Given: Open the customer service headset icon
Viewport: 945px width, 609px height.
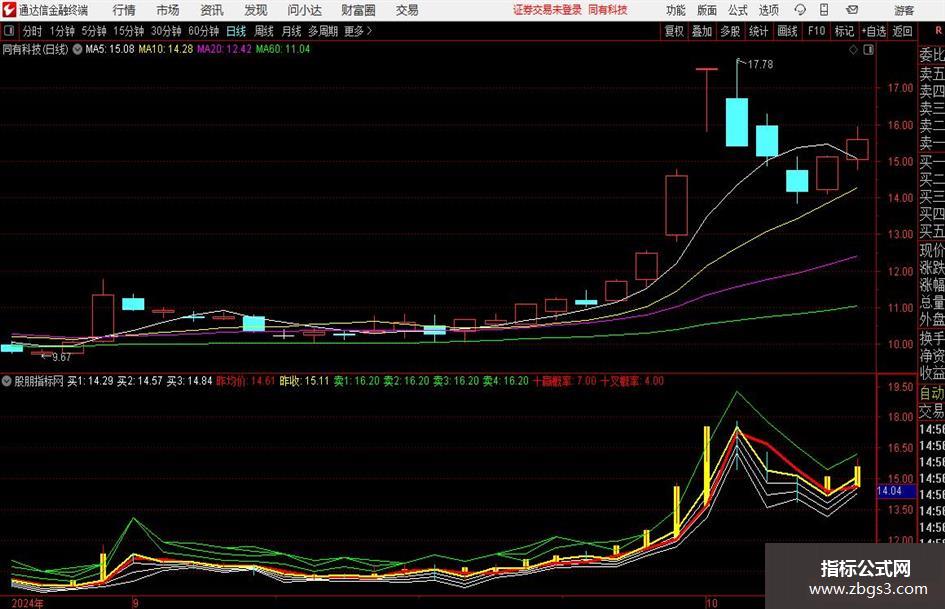Looking at the screenshot, I should pos(800,10).
